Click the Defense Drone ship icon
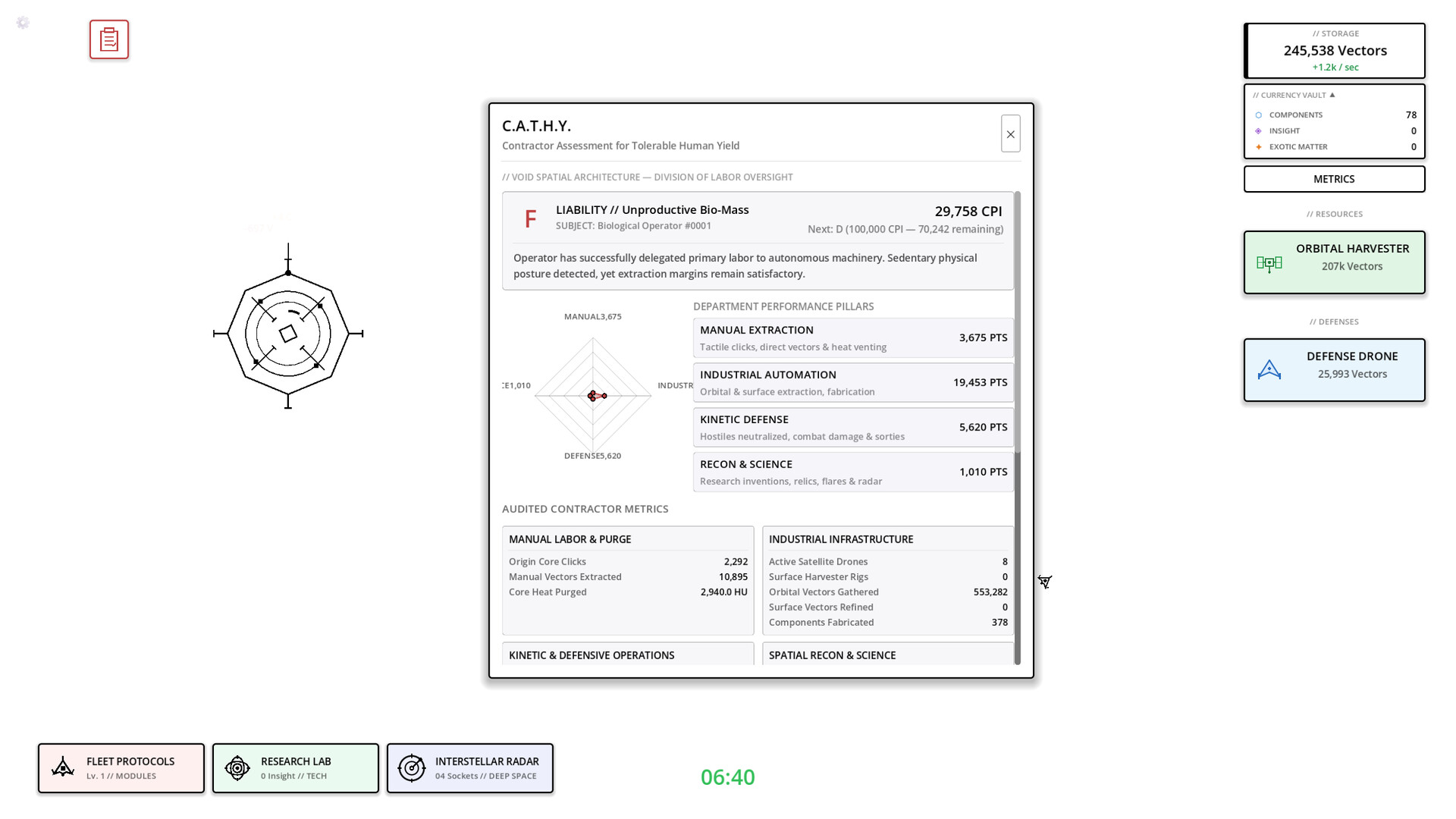The width and height of the screenshot is (1456, 819). 1269,370
